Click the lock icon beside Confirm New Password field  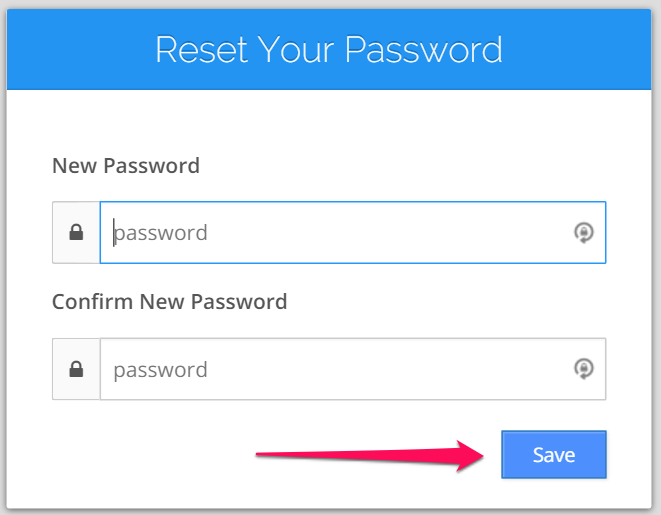click(76, 370)
